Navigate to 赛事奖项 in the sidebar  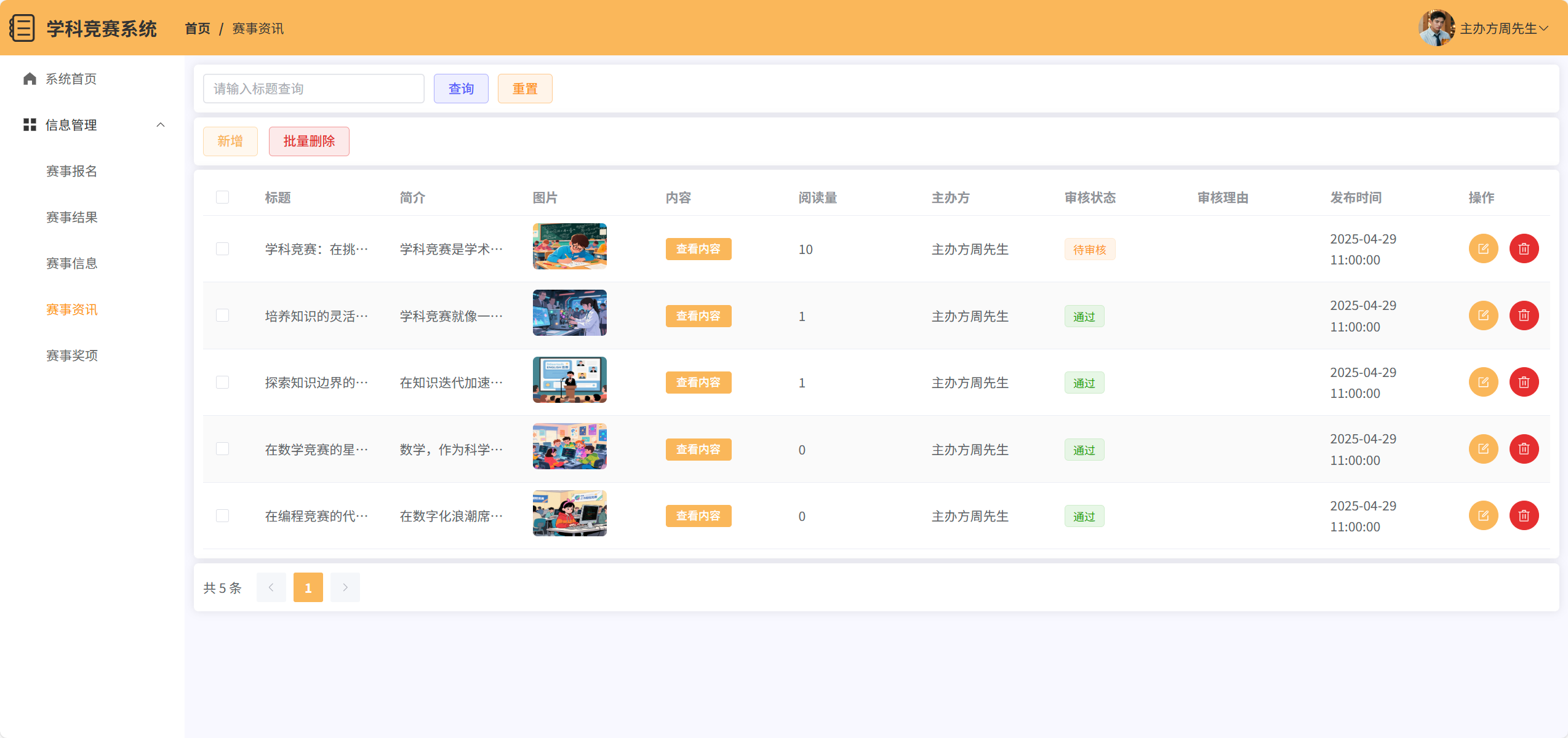pyautogui.click(x=72, y=355)
